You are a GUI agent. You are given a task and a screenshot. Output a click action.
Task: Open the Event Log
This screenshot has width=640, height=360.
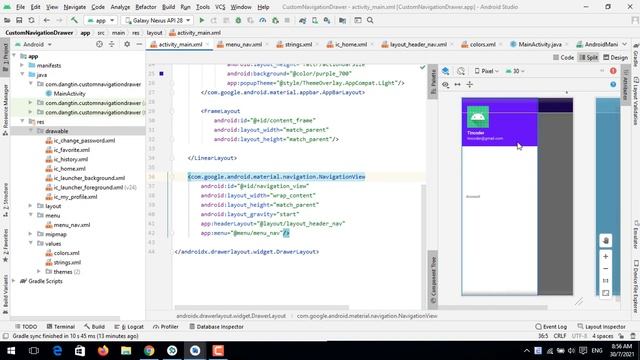pos(551,327)
